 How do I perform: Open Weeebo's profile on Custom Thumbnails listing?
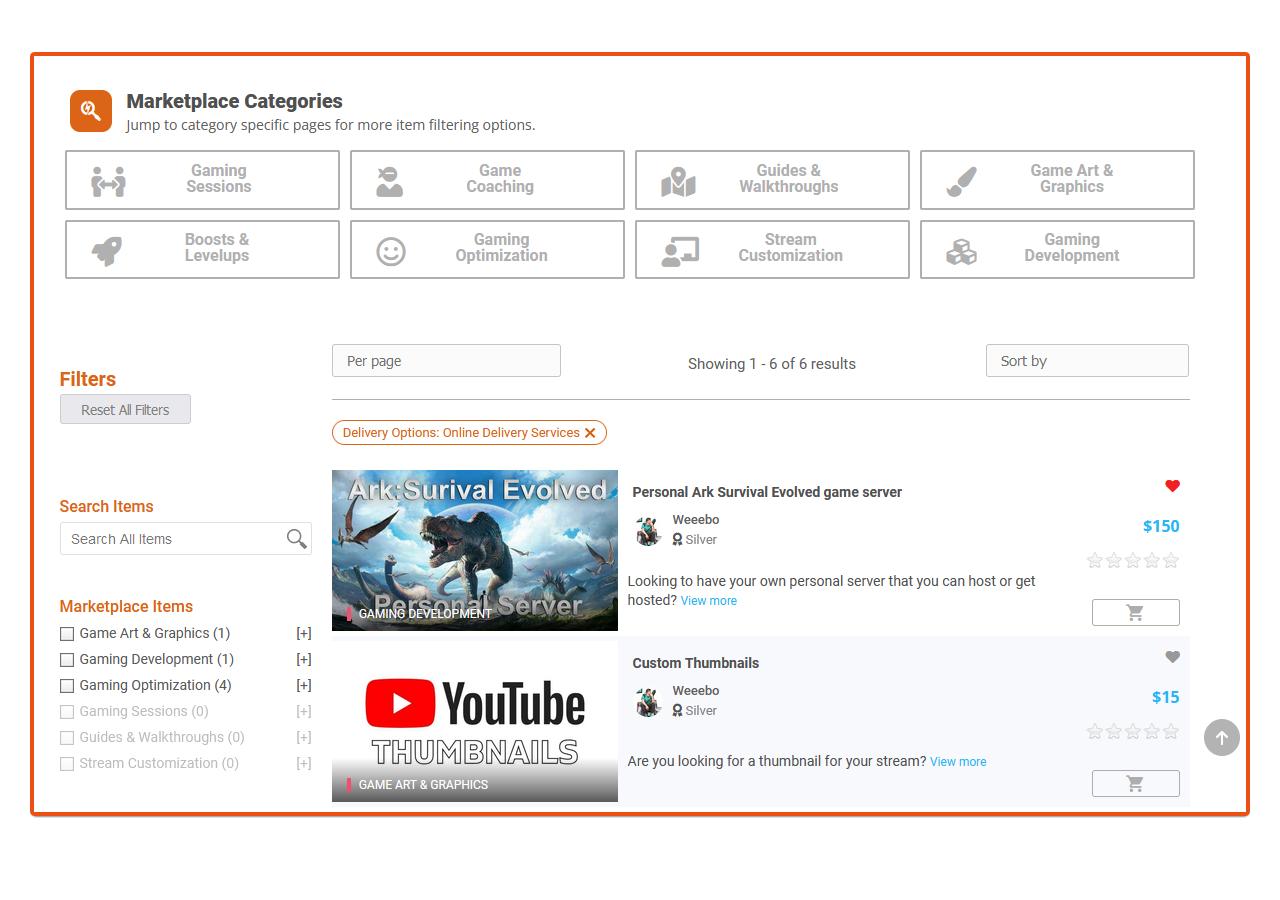[696, 691]
